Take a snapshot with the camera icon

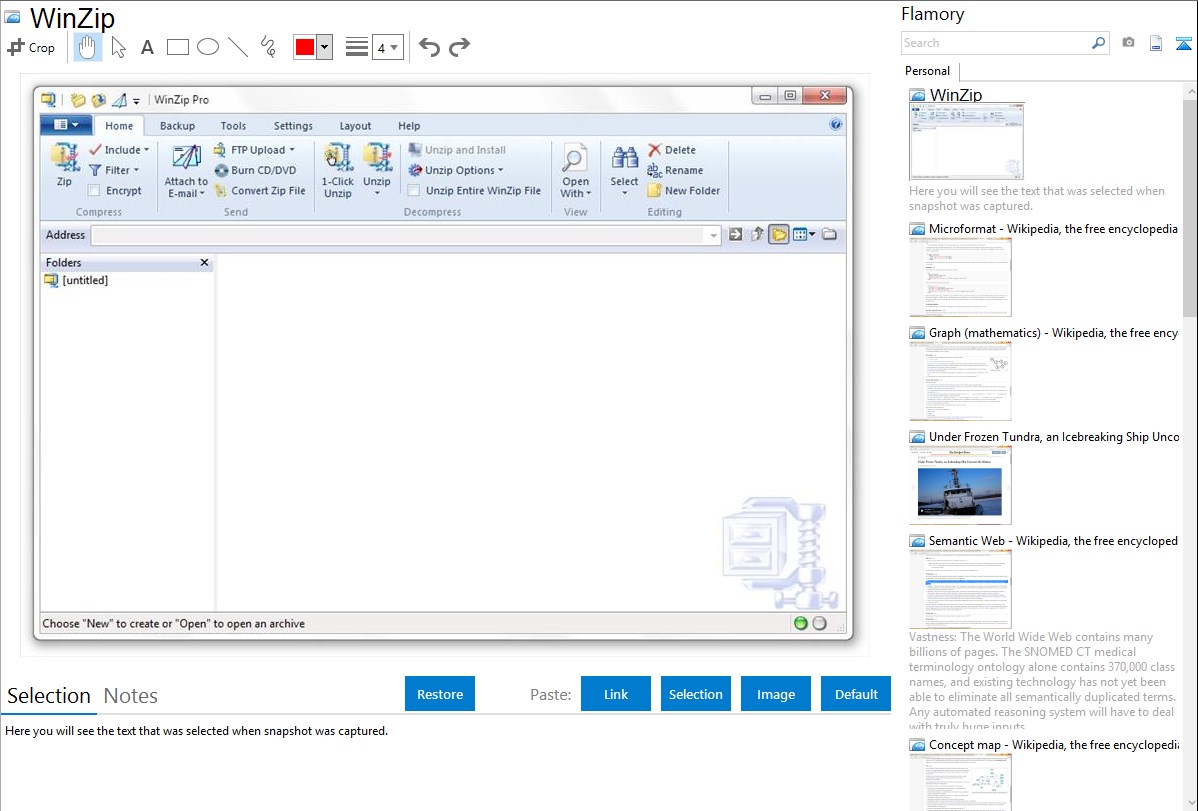tap(1128, 43)
